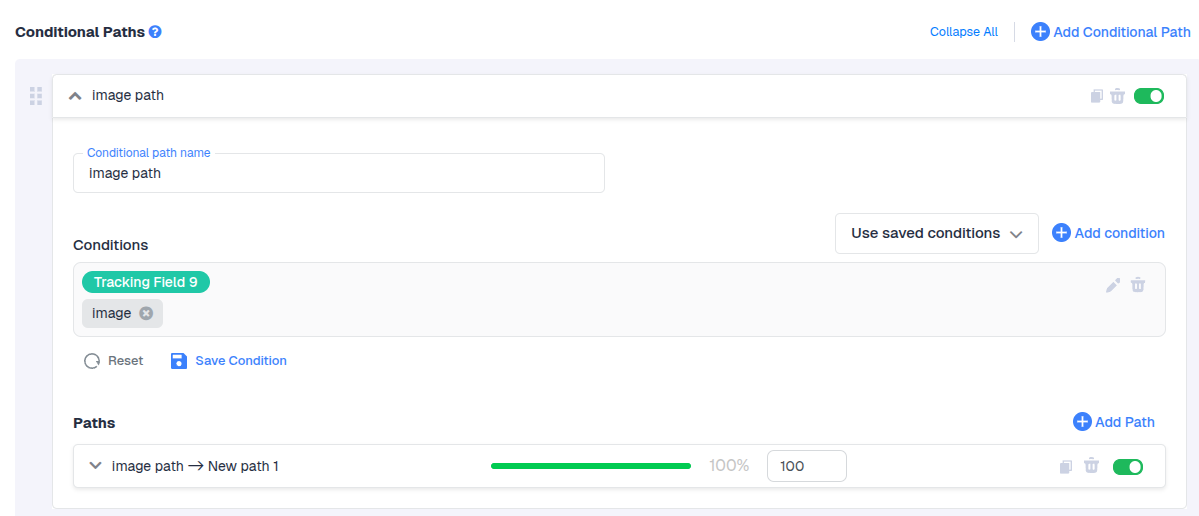
Task: Edit the Tracking Field 9 condition
Action: (x=1113, y=285)
